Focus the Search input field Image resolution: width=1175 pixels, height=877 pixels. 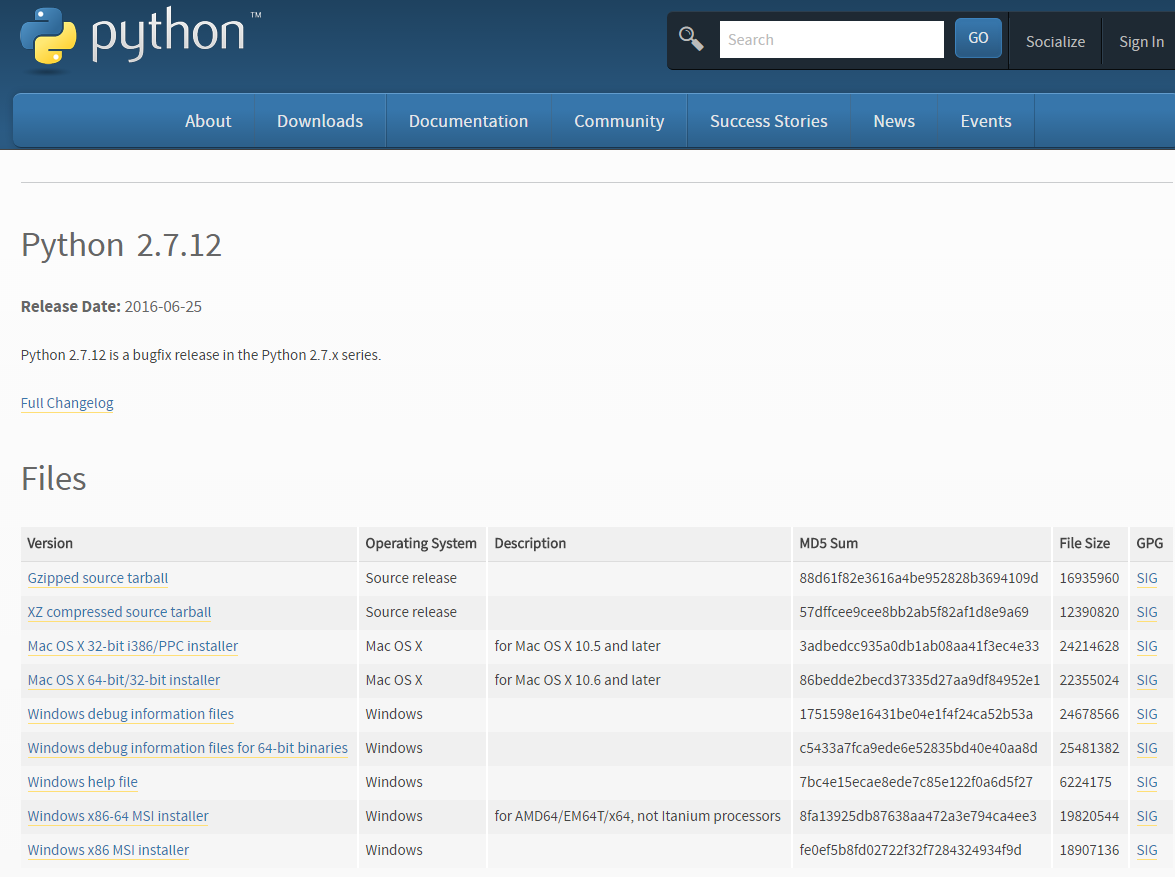[831, 39]
